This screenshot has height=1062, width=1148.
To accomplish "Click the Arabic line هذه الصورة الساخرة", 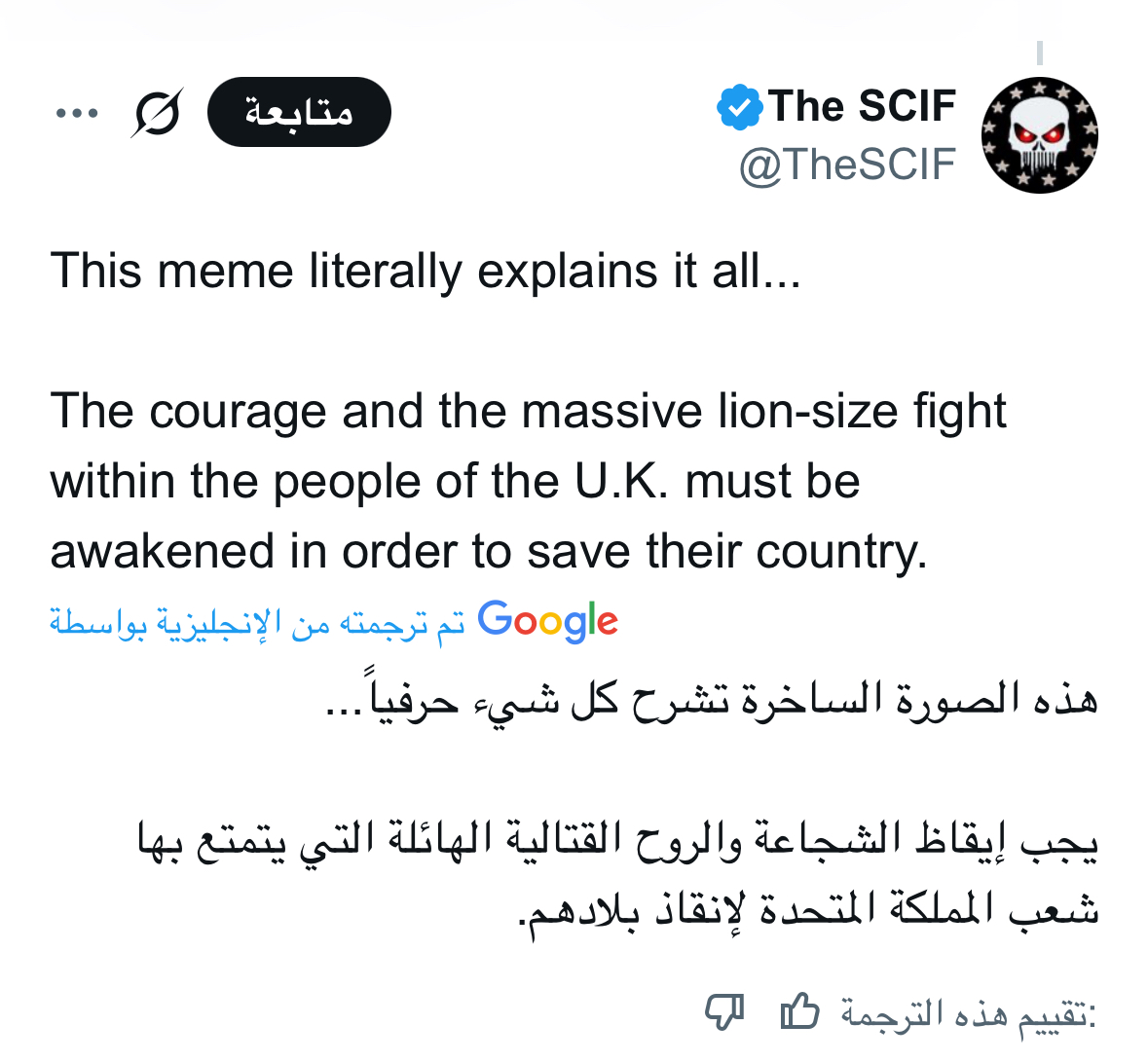I will pyautogui.click(x=711, y=698).
